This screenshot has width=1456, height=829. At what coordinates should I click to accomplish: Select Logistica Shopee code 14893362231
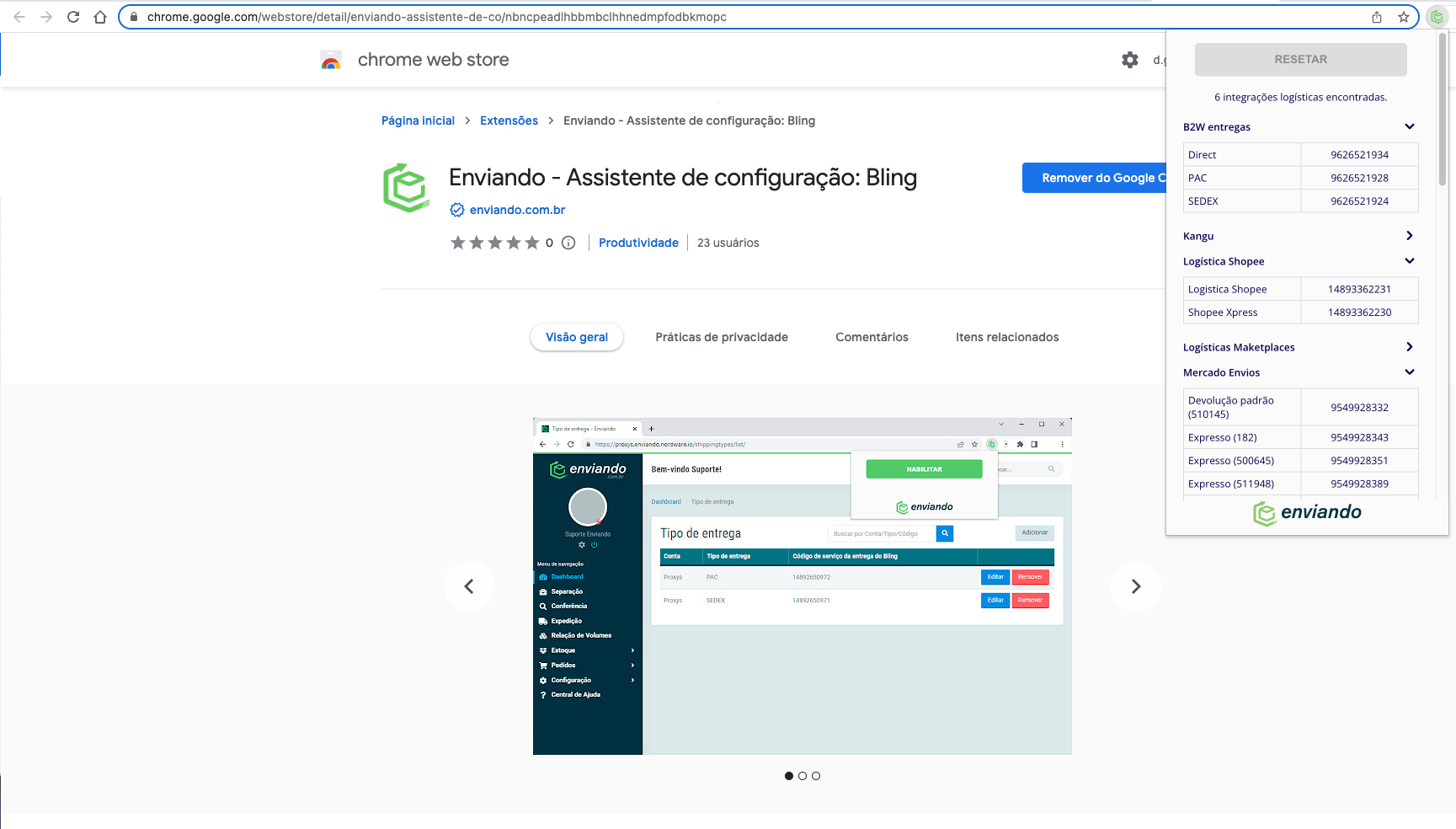click(x=1359, y=289)
